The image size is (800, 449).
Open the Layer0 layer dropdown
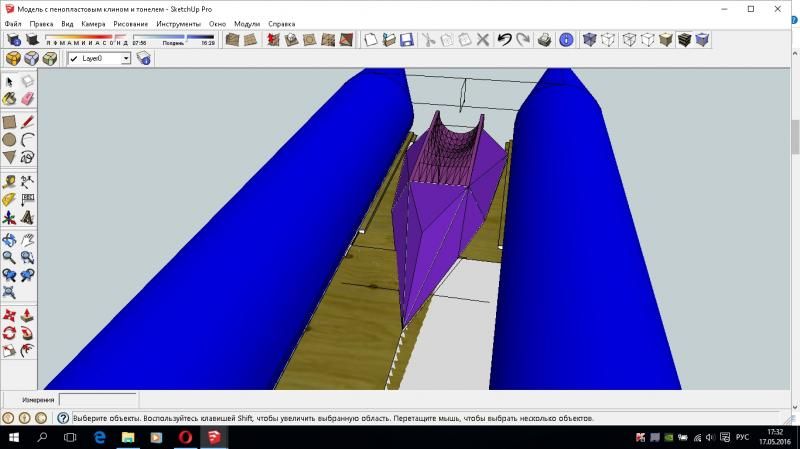tap(126, 58)
